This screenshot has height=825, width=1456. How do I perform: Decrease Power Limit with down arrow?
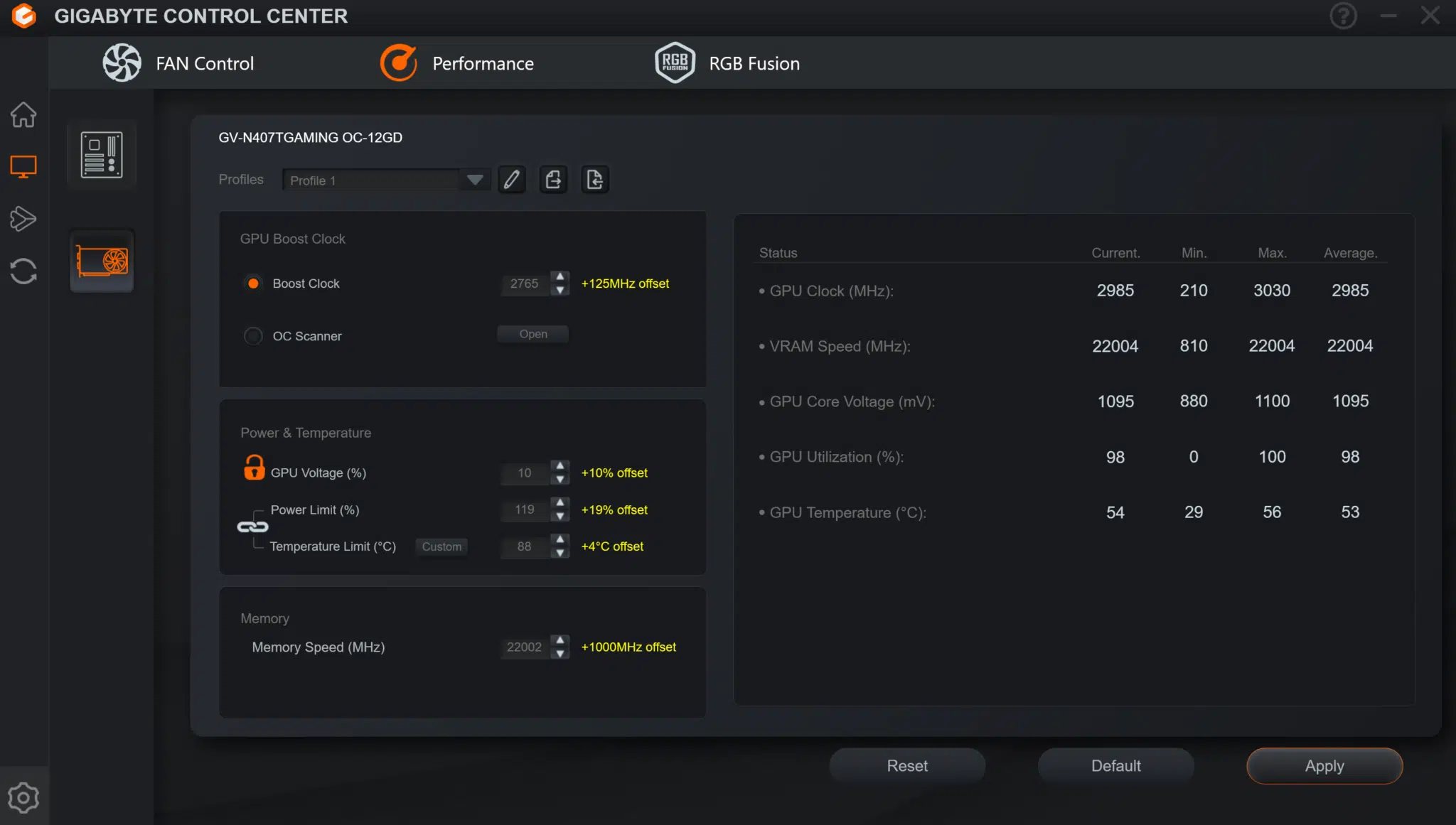point(560,517)
